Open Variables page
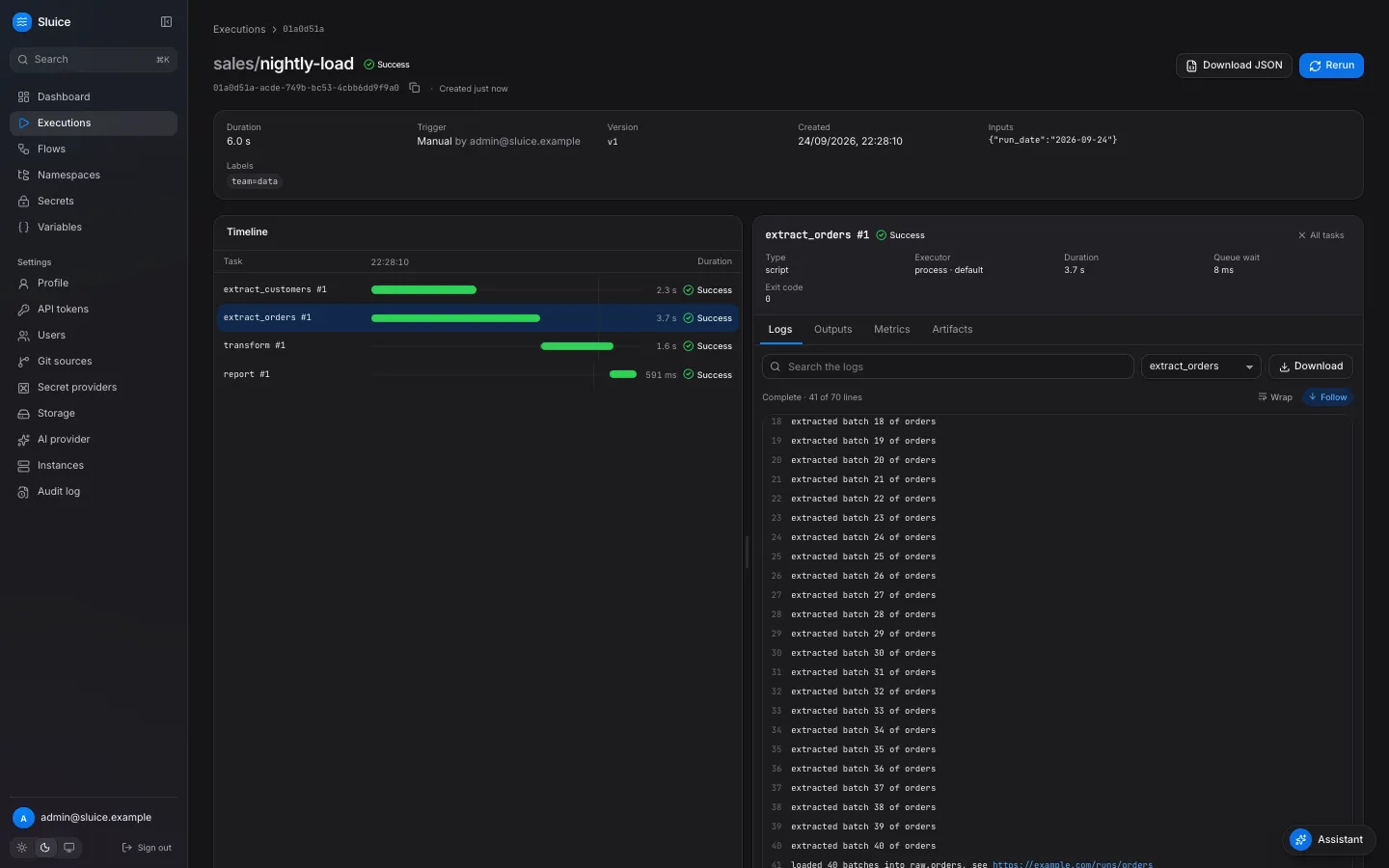The image size is (1389, 868). (94, 227)
